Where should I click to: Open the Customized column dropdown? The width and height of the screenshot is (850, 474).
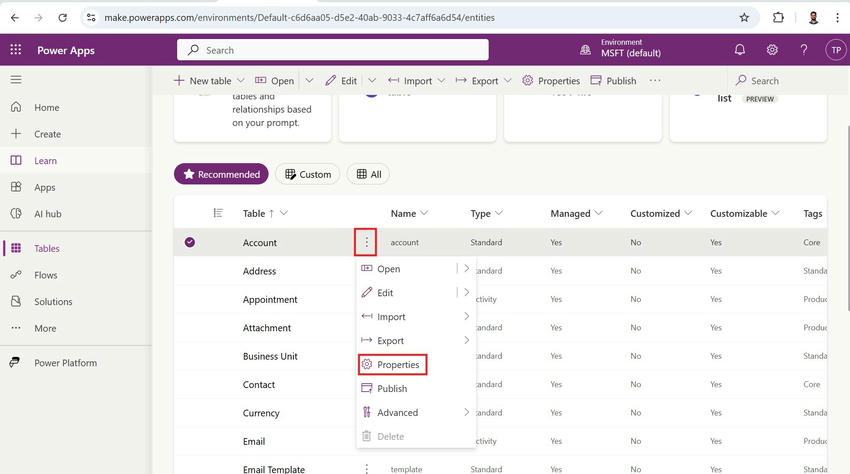(688, 213)
